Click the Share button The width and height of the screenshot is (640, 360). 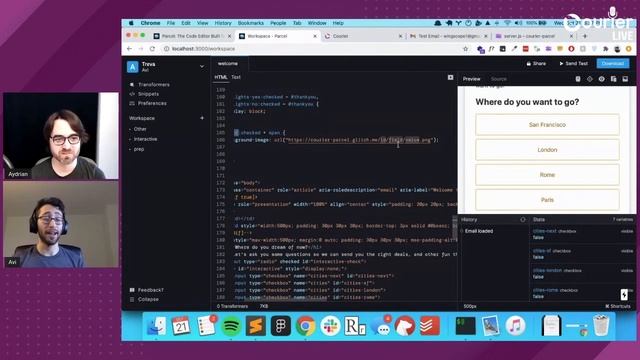[536, 64]
